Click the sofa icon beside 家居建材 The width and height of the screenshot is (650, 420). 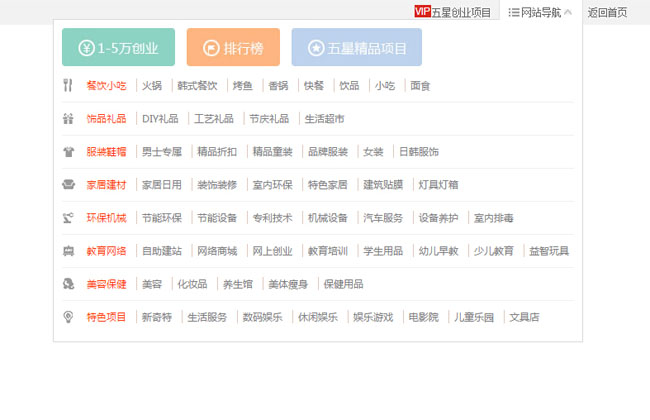tap(68, 185)
